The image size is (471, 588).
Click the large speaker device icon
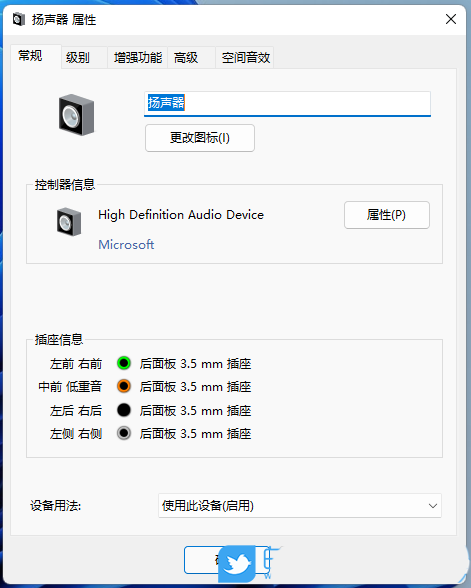tap(76, 115)
